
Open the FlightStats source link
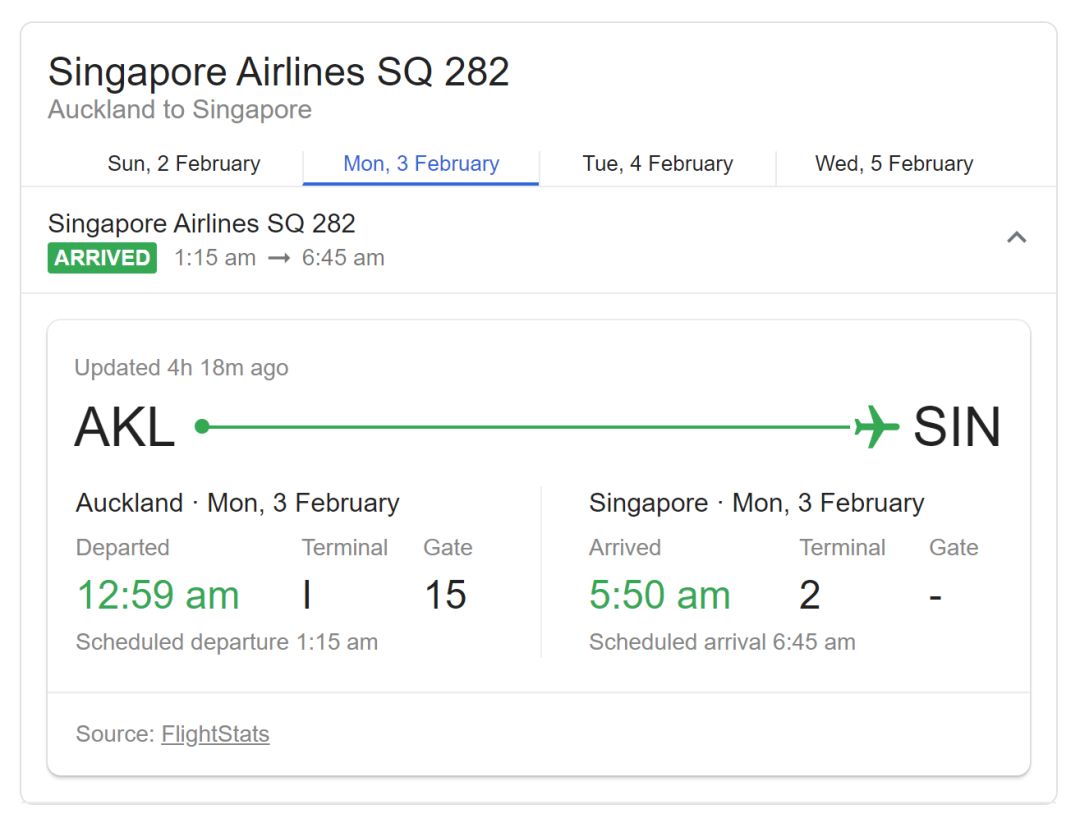click(215, 734)
